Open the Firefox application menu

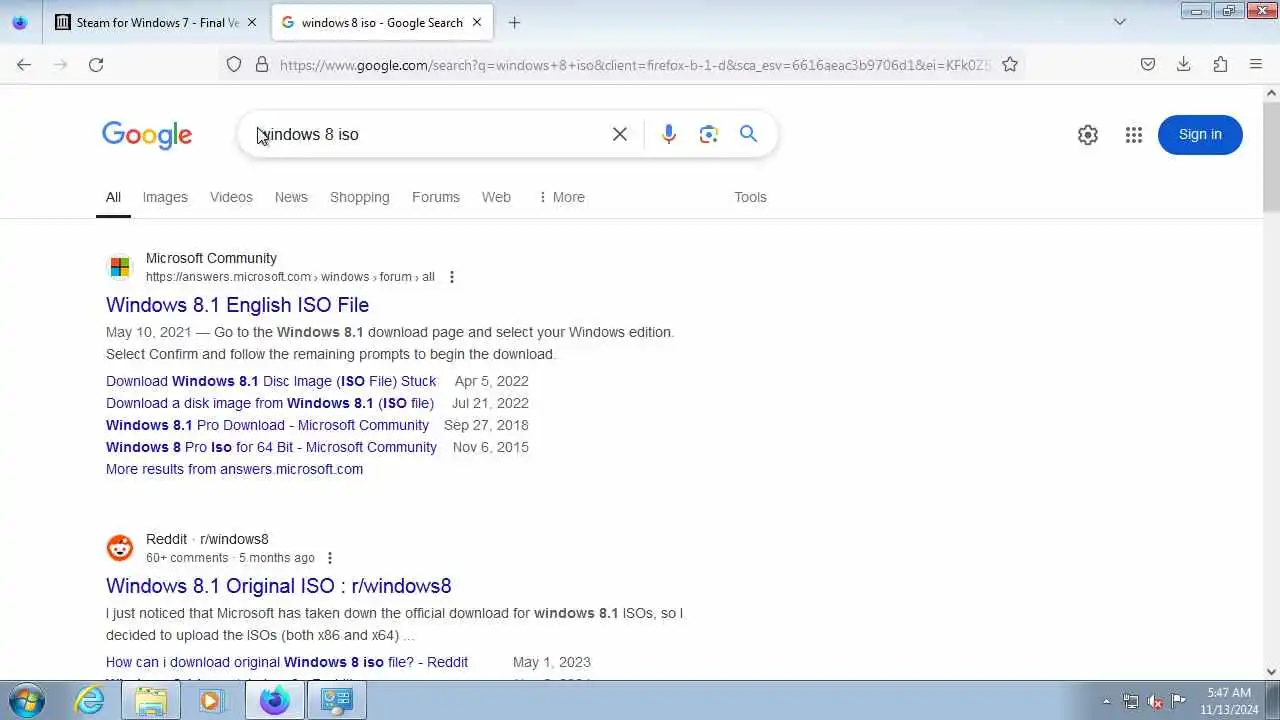[x=1256, y=65]
